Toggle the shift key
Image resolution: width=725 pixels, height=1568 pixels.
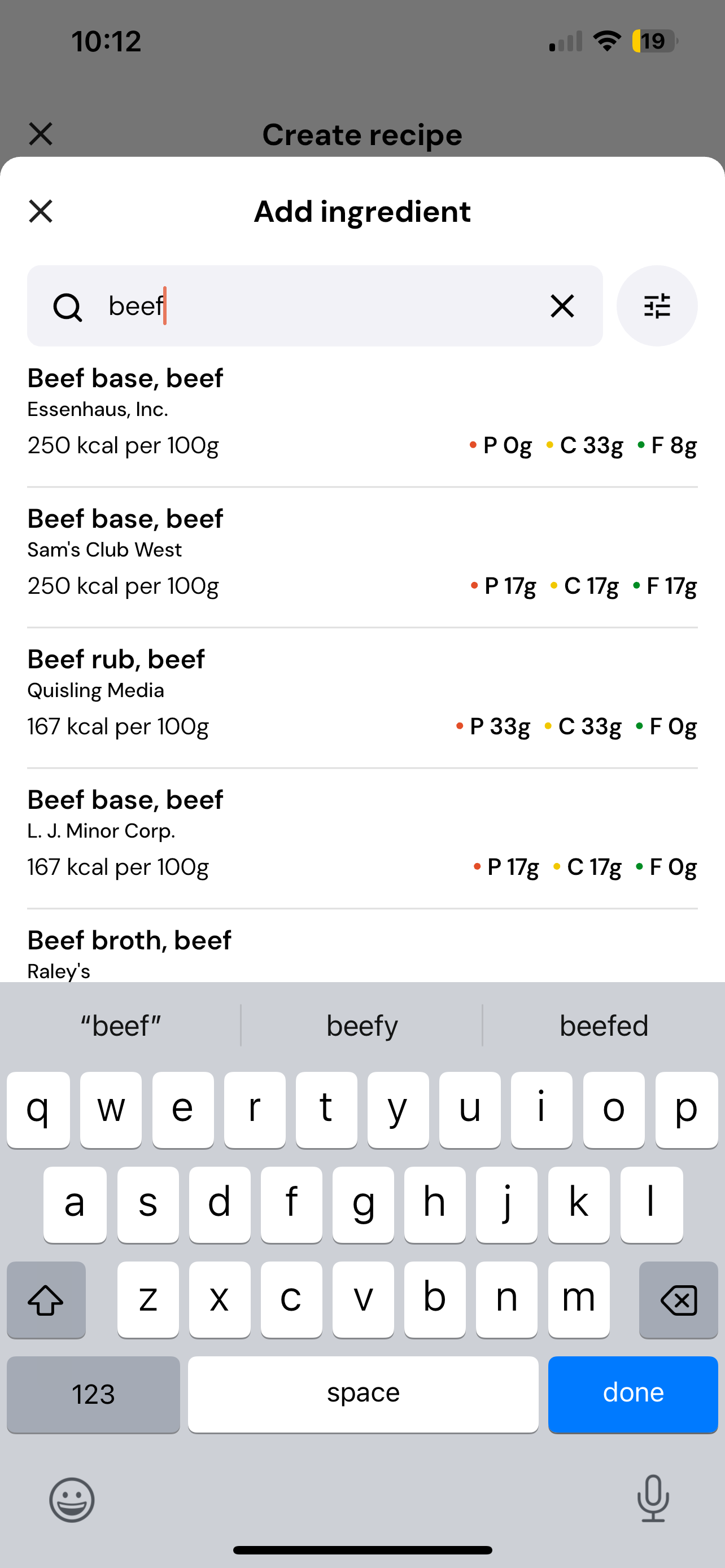[46, 1299]
